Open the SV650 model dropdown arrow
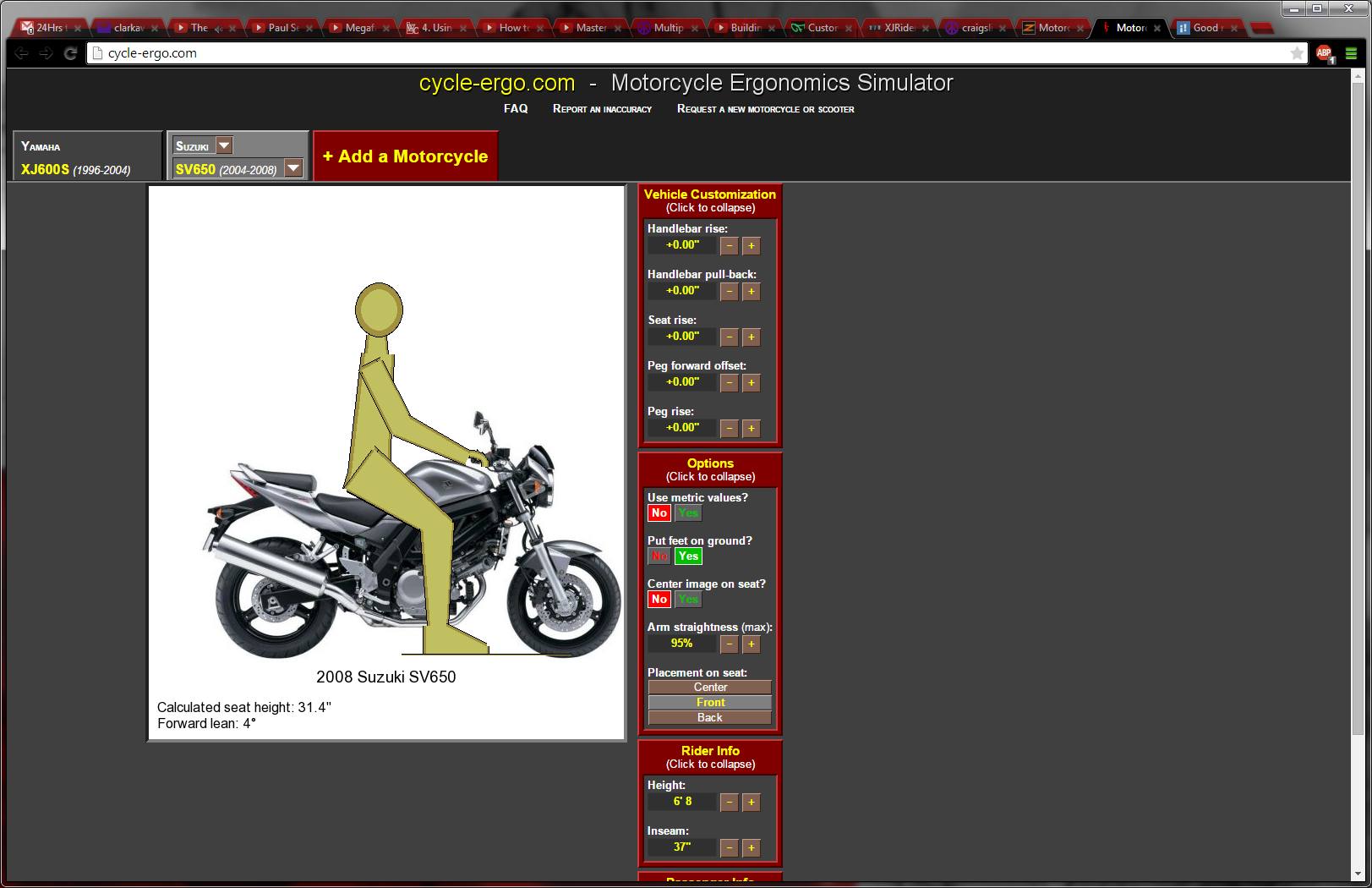The height and width of the screenshot is (888, 1372). point(293,168)
